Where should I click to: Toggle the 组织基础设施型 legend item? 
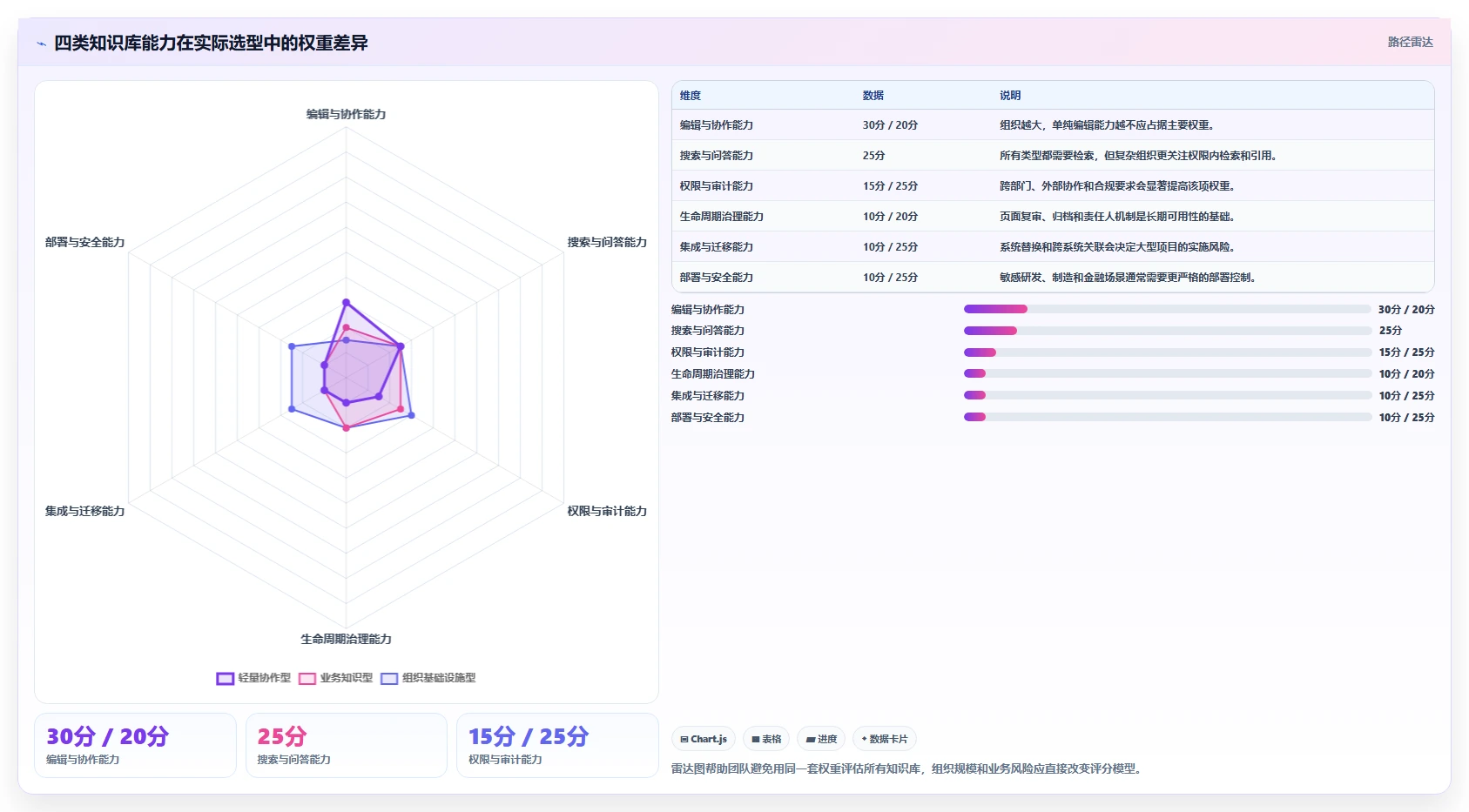click(428, 678)
